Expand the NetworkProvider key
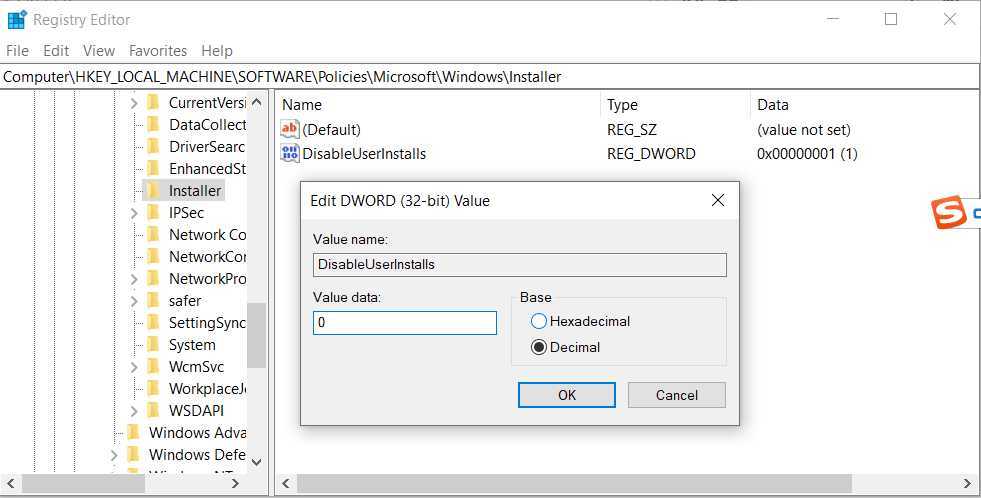 (134, 279)
